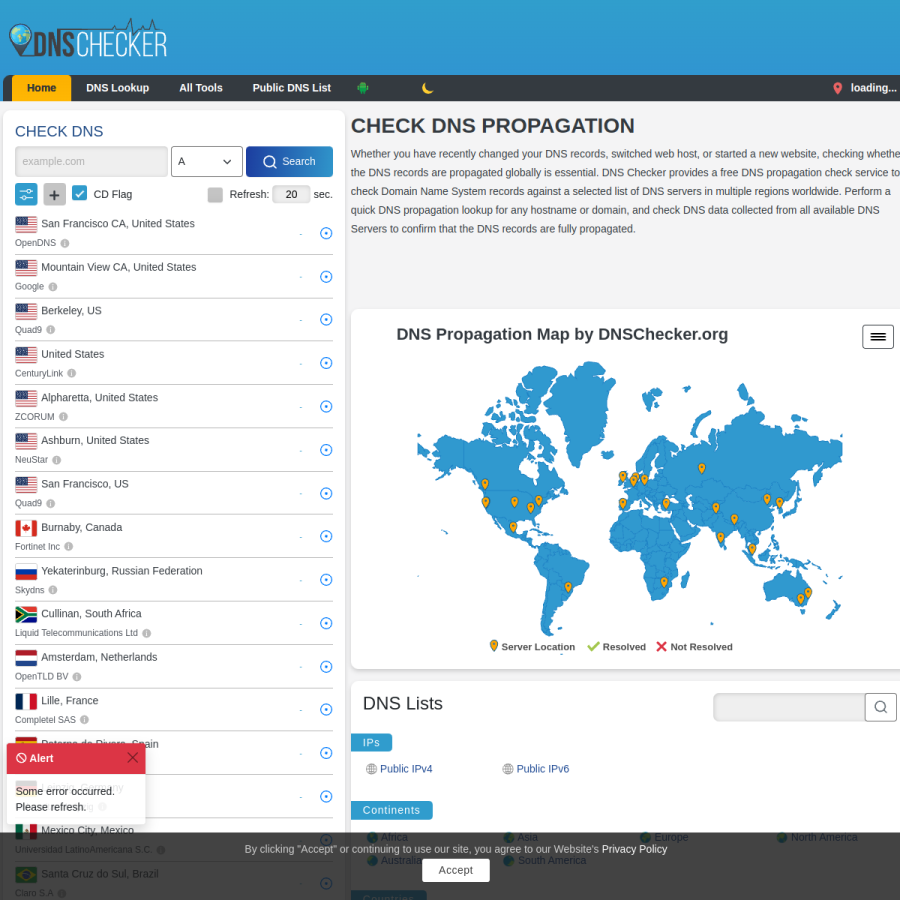Open Public DNS List menu item
Screen dimensions: 900x900
(292, 88)
